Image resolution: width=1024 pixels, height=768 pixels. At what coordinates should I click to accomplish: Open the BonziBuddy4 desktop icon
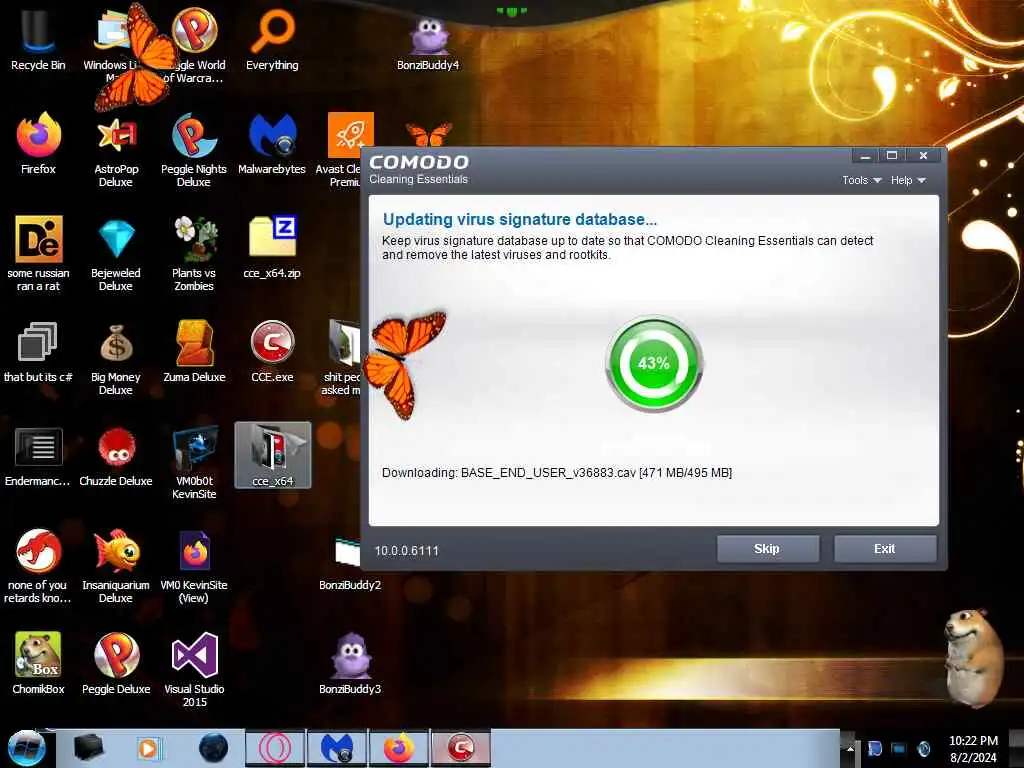[x=428, y=43]
